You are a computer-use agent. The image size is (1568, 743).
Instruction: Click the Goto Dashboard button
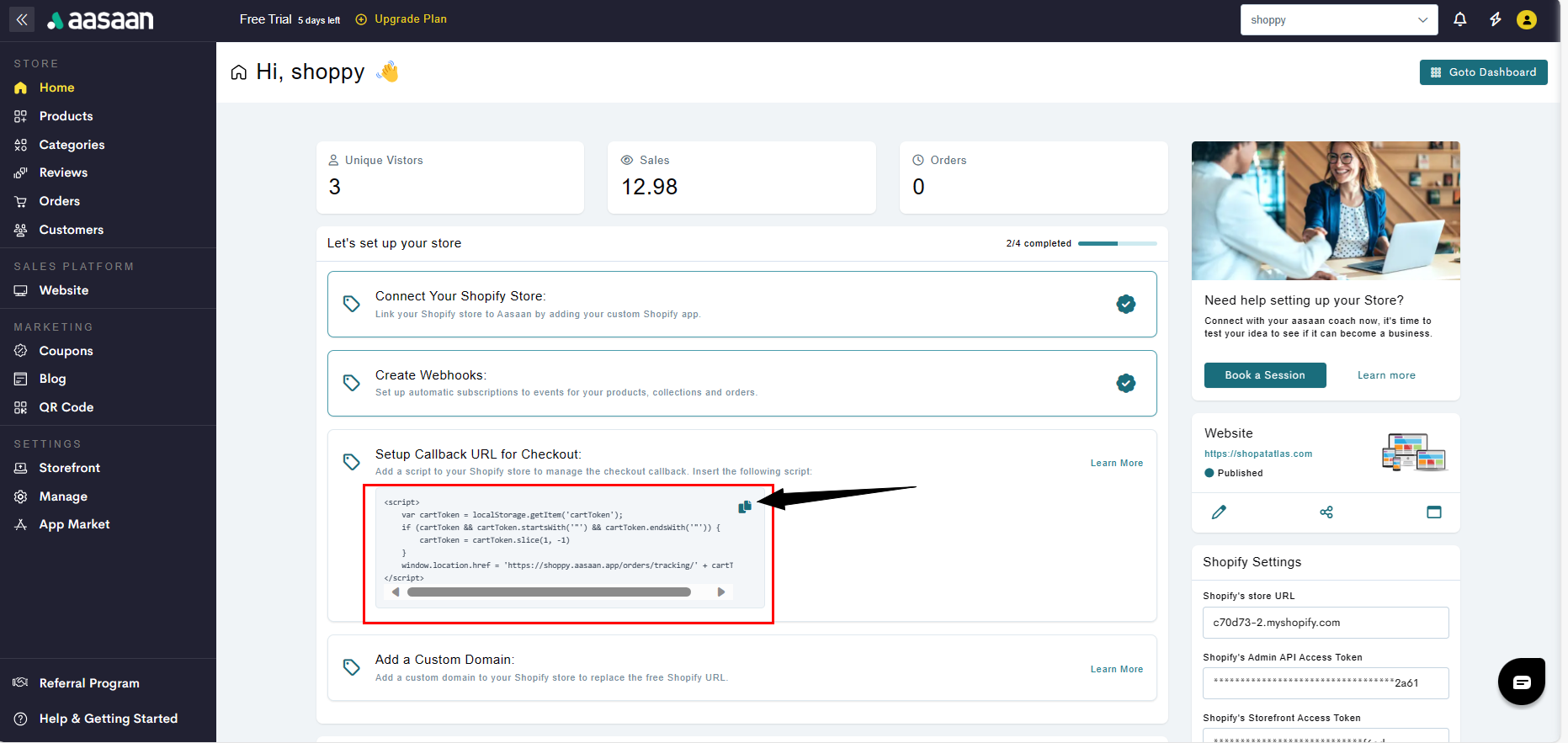tap(1483, 72)
